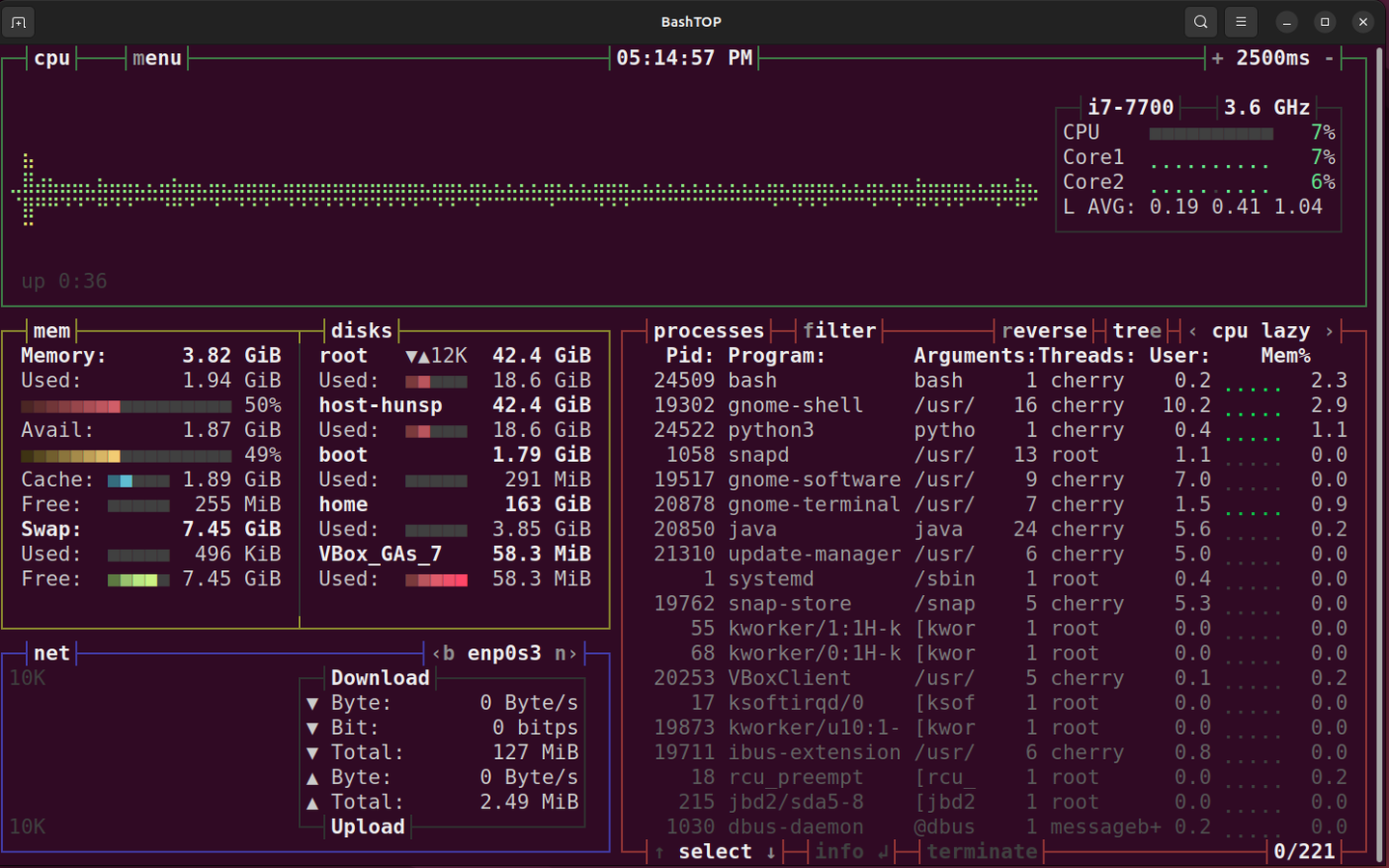Click the previous sort arrow beside cpu lazy

(x=1193, y=331)
